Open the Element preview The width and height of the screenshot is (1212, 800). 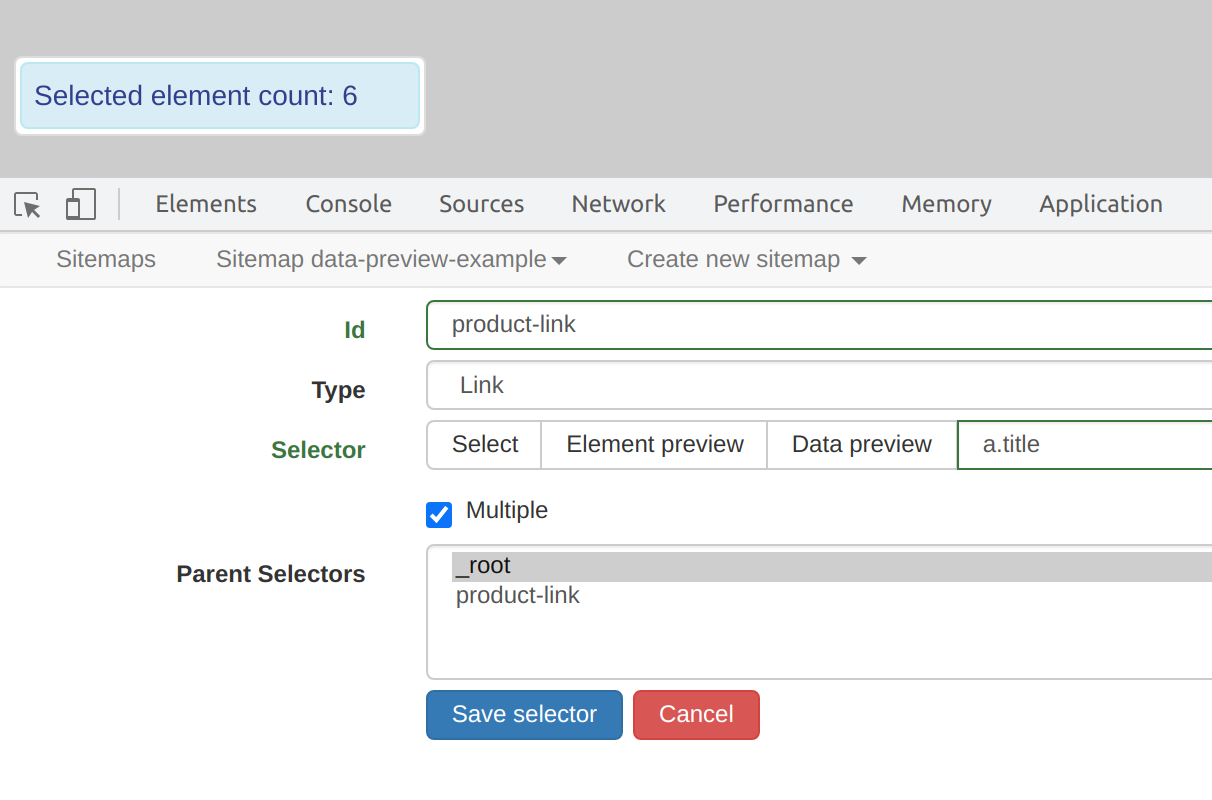(653, 444)
